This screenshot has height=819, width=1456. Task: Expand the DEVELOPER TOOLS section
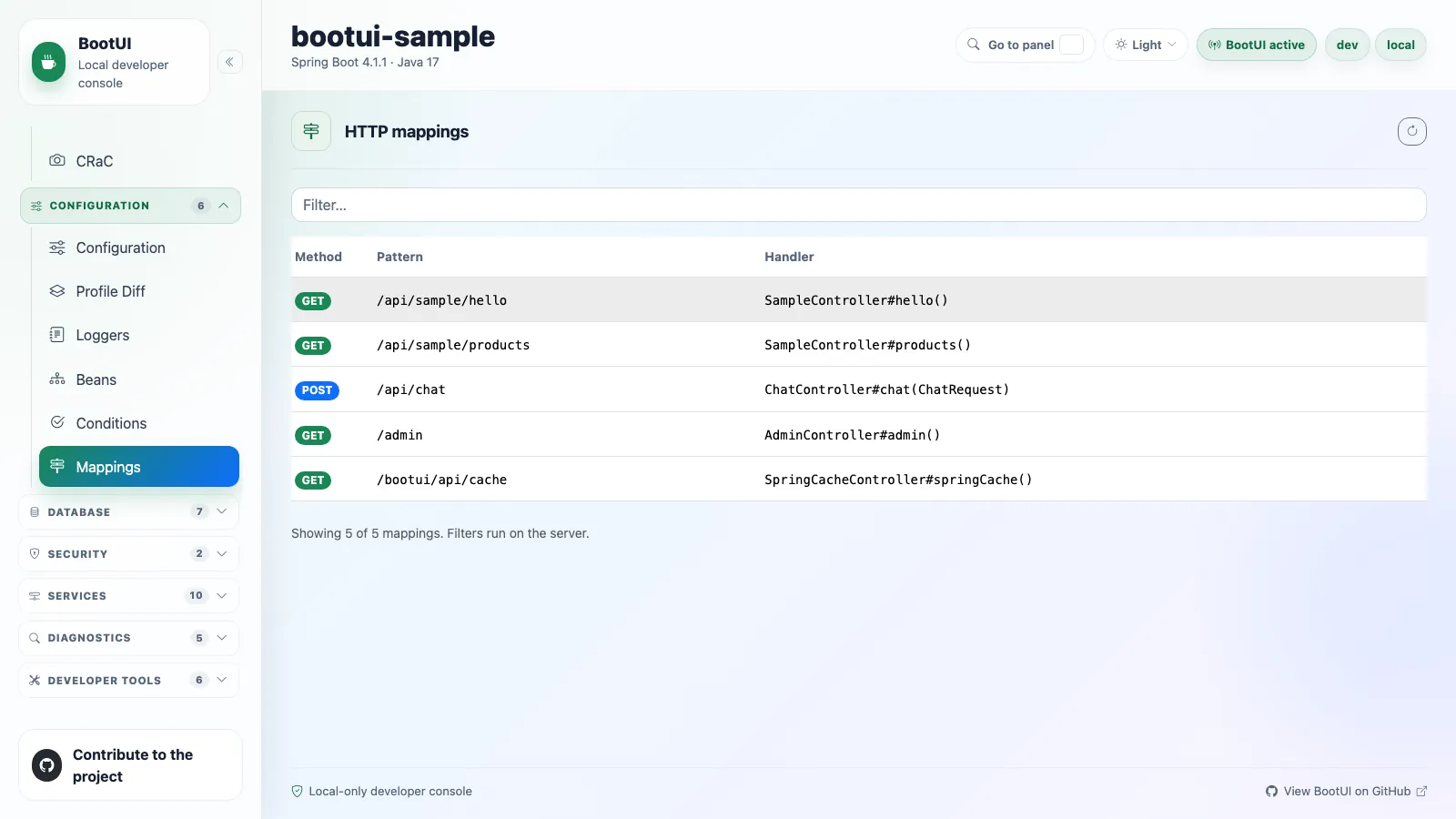pyautogui.click(x=128, y=680)
